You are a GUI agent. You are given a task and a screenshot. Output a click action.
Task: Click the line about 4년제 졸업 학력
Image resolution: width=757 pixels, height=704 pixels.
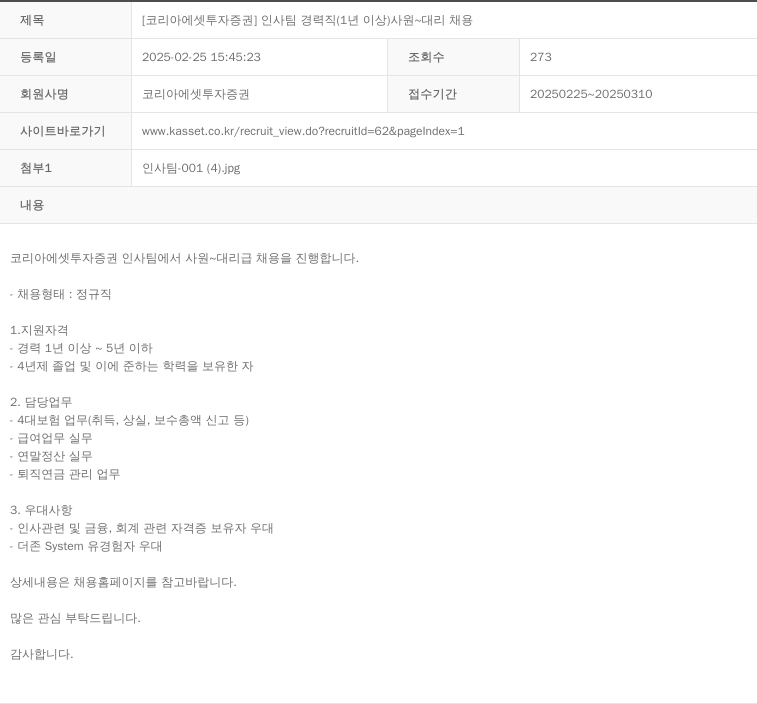pyautogui.click(x=131, y=366)
